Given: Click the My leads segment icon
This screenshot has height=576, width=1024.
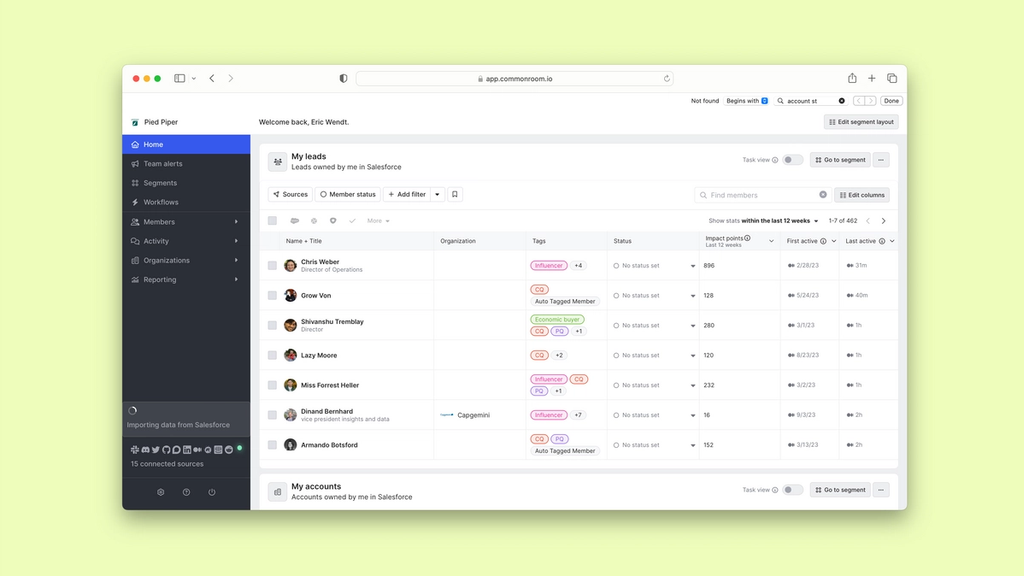Looking at the screenshot, I should pos(278,161).
